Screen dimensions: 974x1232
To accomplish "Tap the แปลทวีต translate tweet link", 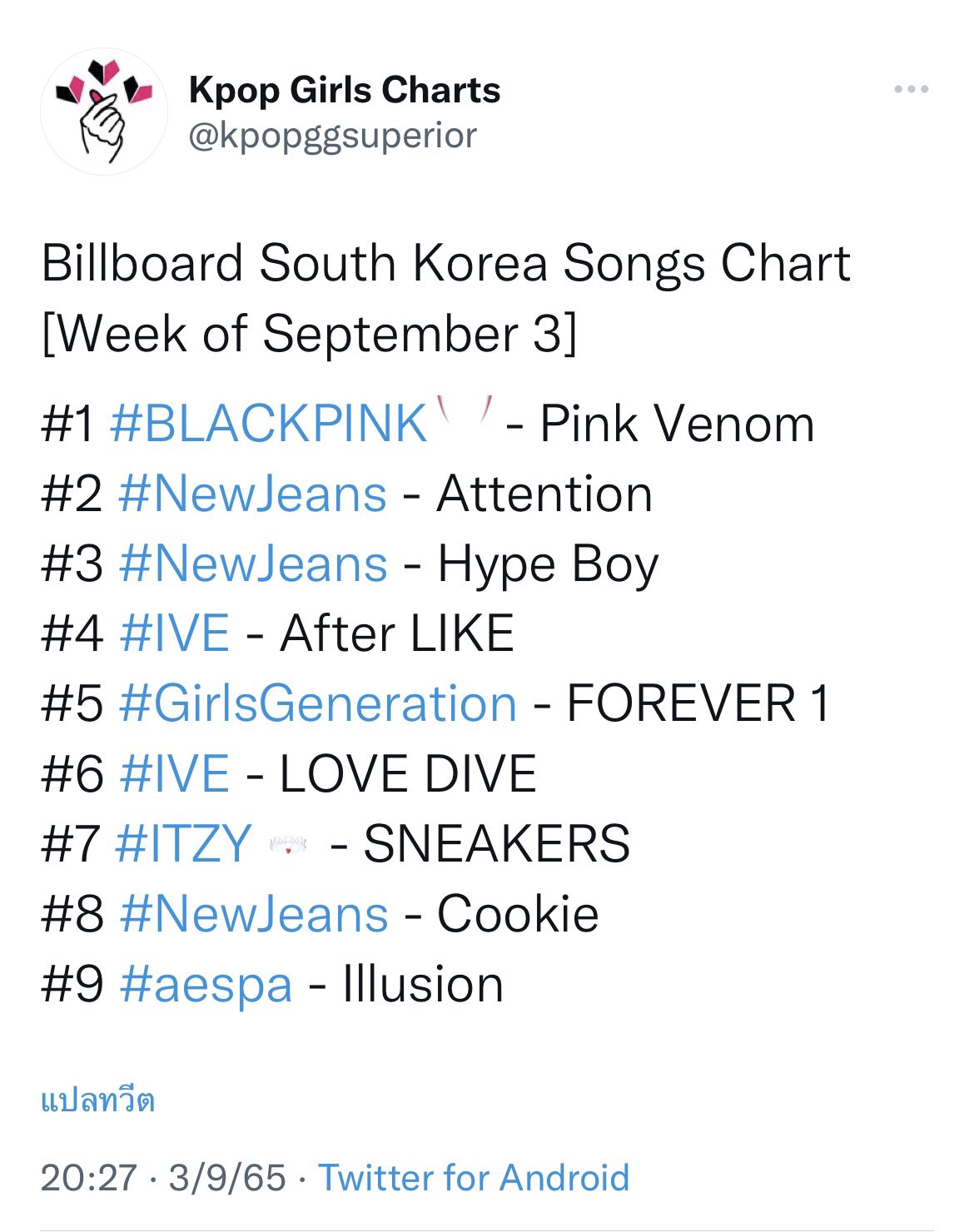I will click(98, 1100).
